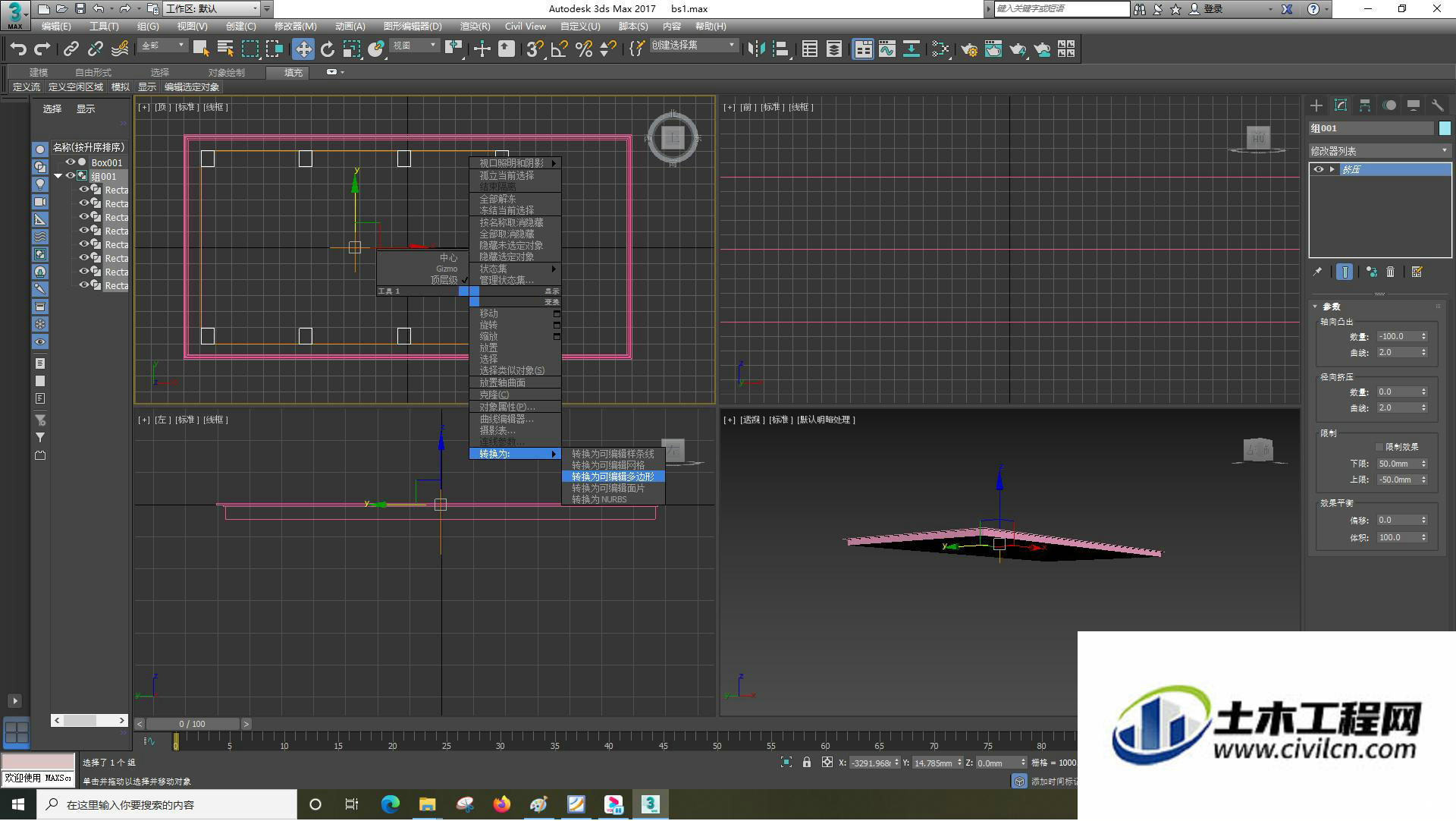Click the Pin Stack icon
1456x821 pixels.
[1317, 272]
